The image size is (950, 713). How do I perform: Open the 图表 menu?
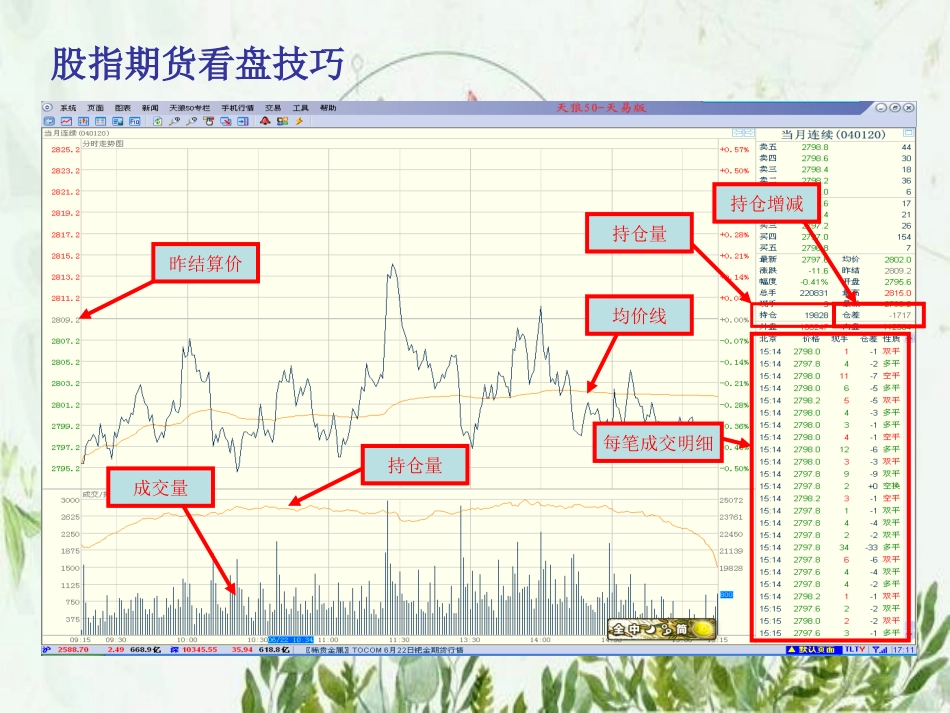(x=123, y=108)
